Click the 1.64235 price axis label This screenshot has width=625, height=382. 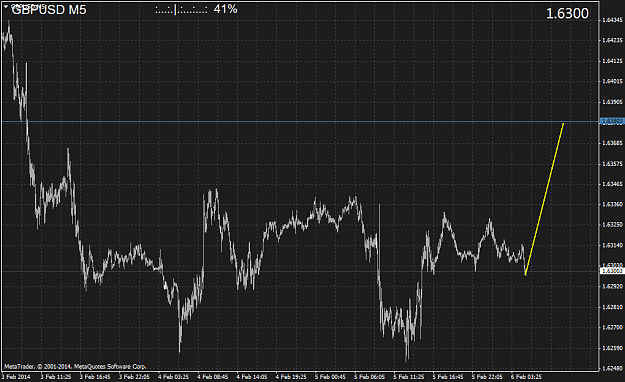612,40
